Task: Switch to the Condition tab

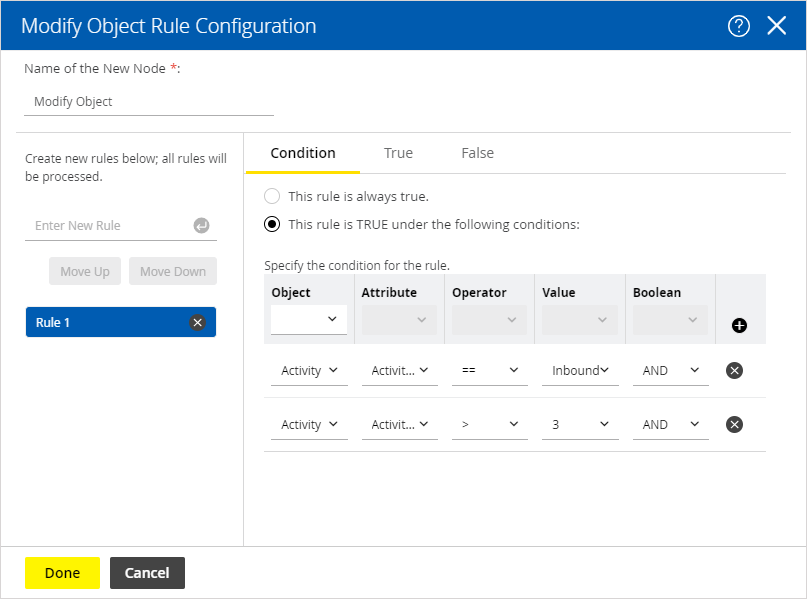Action: tap(303, 153)
